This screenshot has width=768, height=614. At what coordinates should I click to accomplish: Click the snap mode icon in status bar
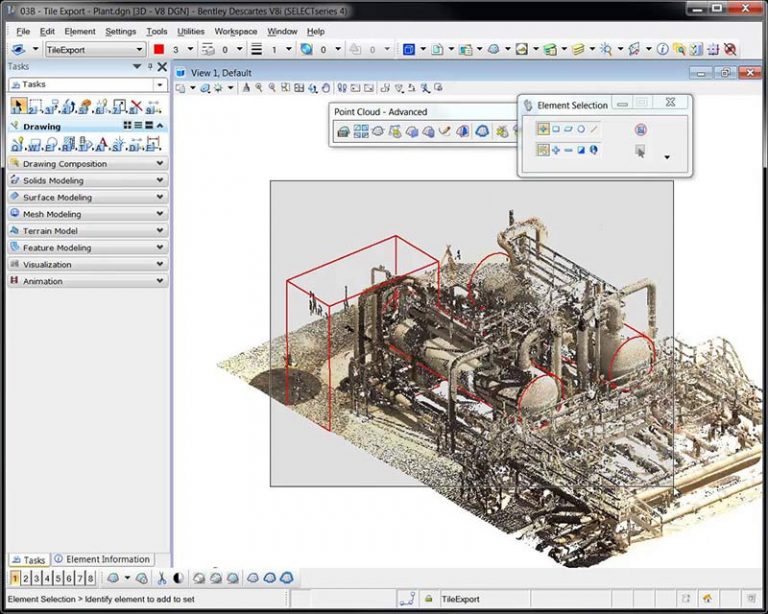click(x=408, y=599)
